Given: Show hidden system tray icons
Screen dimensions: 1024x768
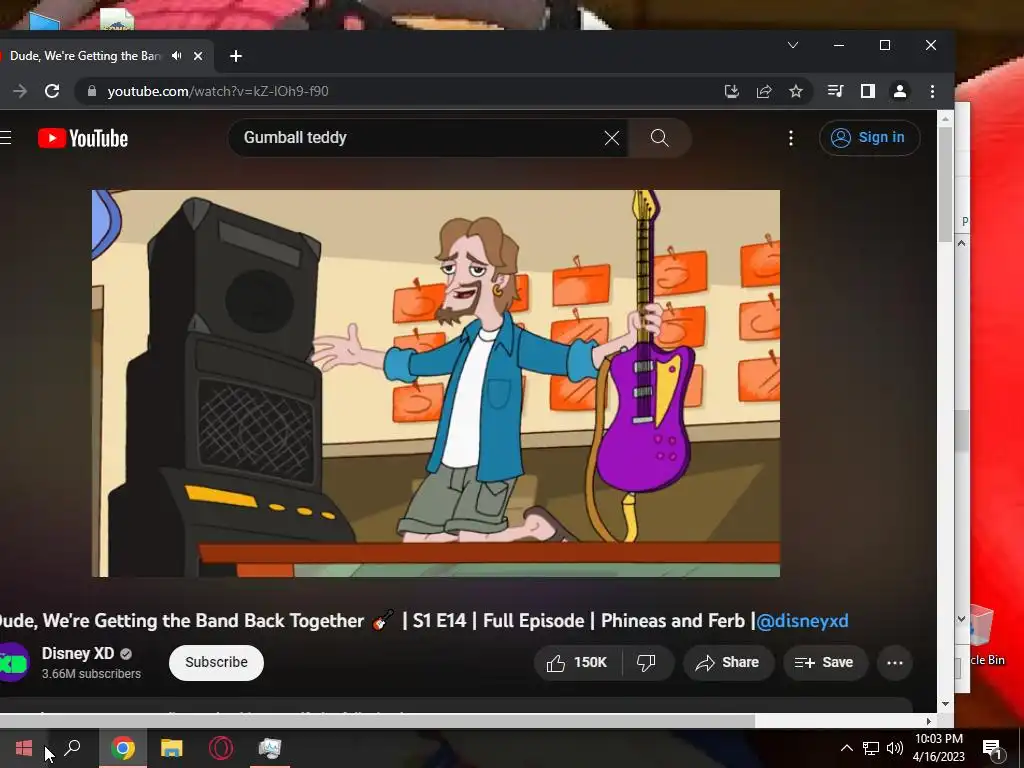Looking at the screenshot, I should (x=846, y=748).
